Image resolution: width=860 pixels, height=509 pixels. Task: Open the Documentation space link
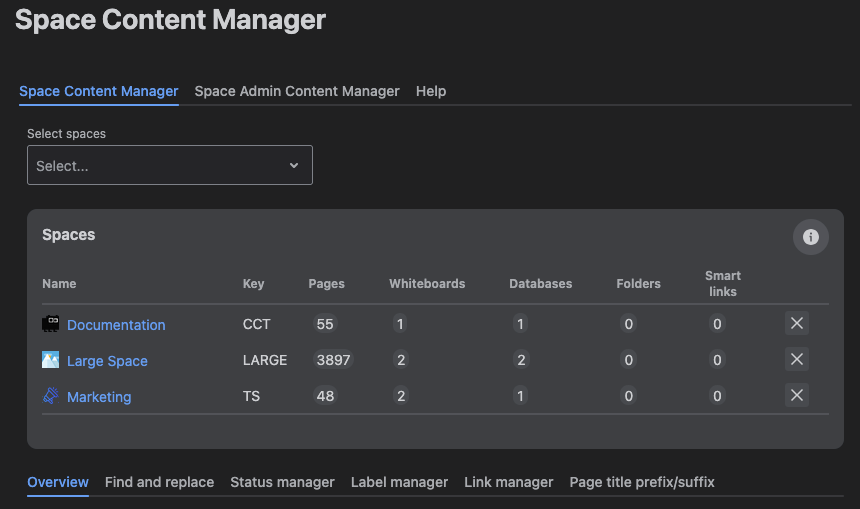point(116,325)
